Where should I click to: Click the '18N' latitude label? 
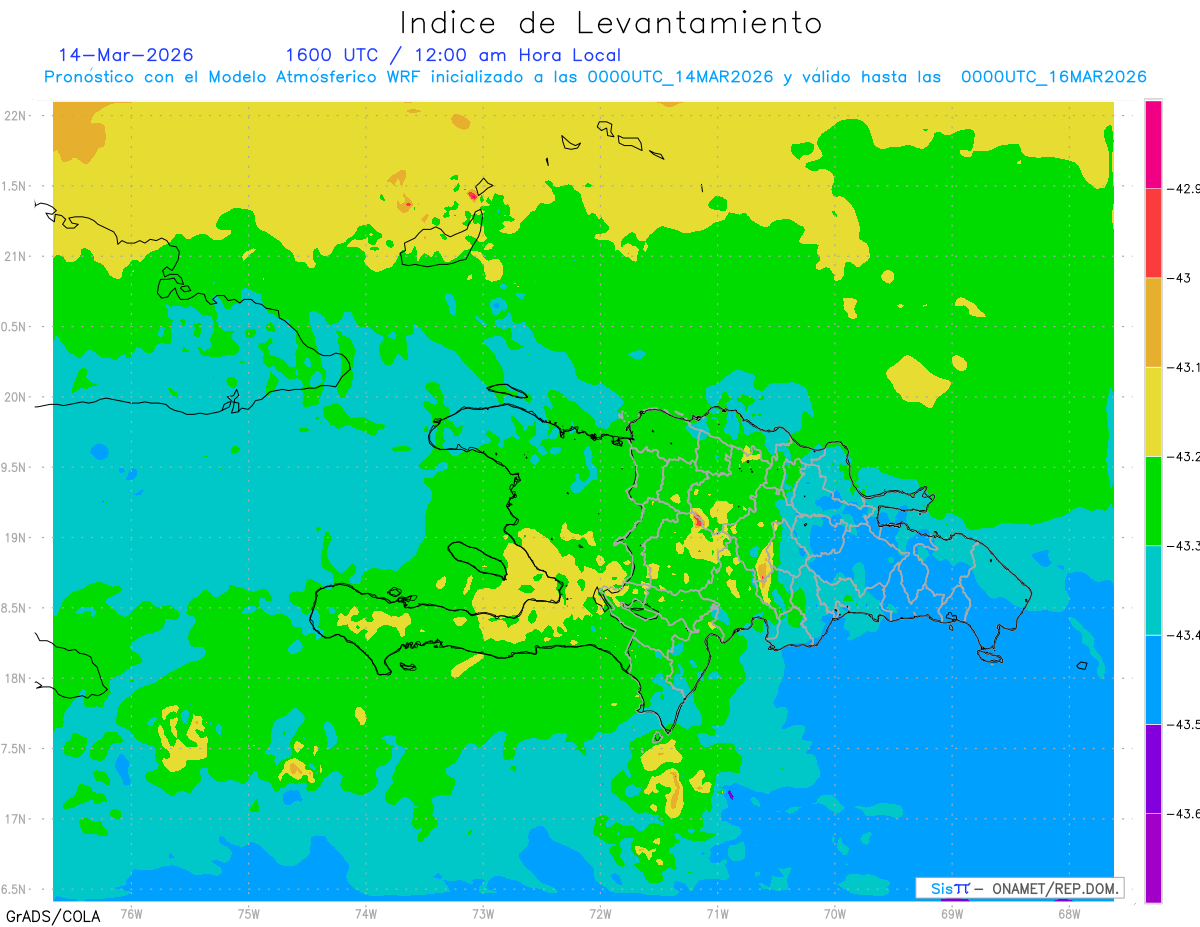coord(16,678)
